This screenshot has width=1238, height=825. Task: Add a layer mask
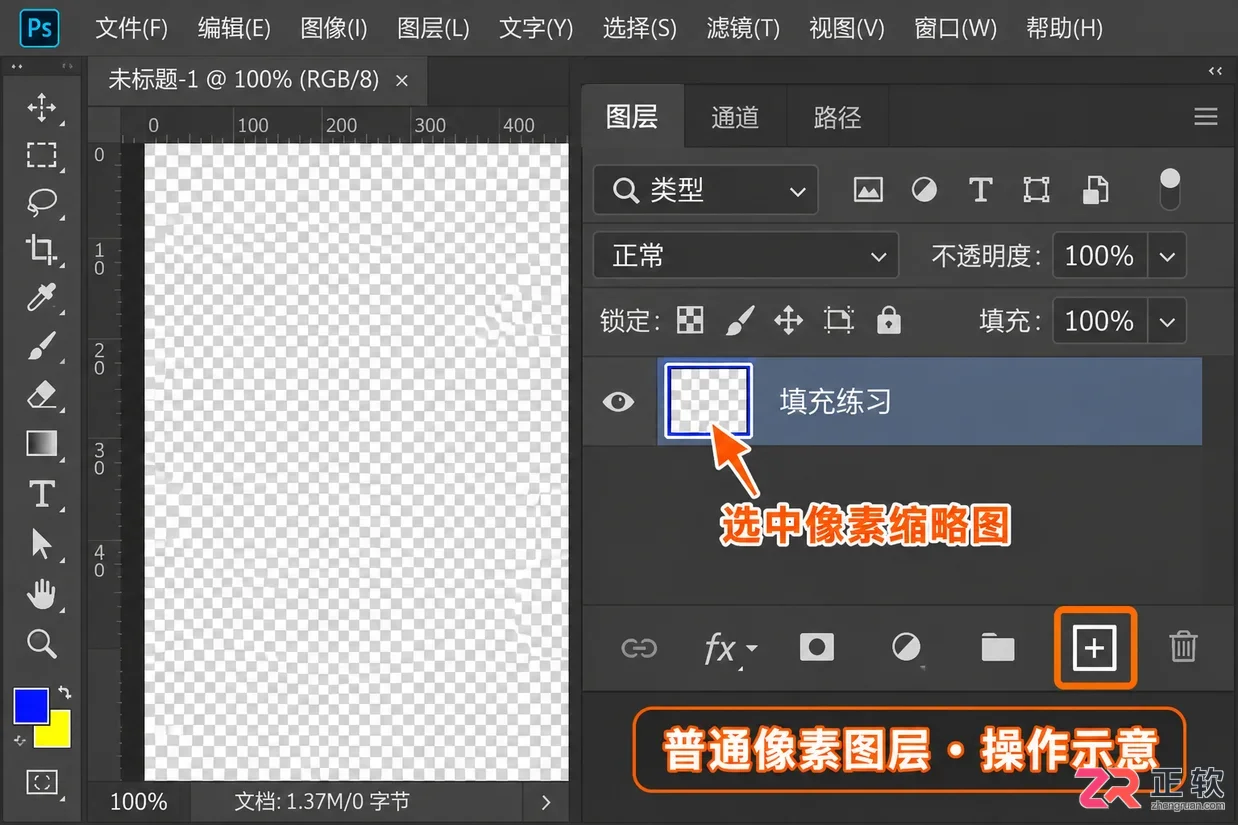(x=817, y=647)
